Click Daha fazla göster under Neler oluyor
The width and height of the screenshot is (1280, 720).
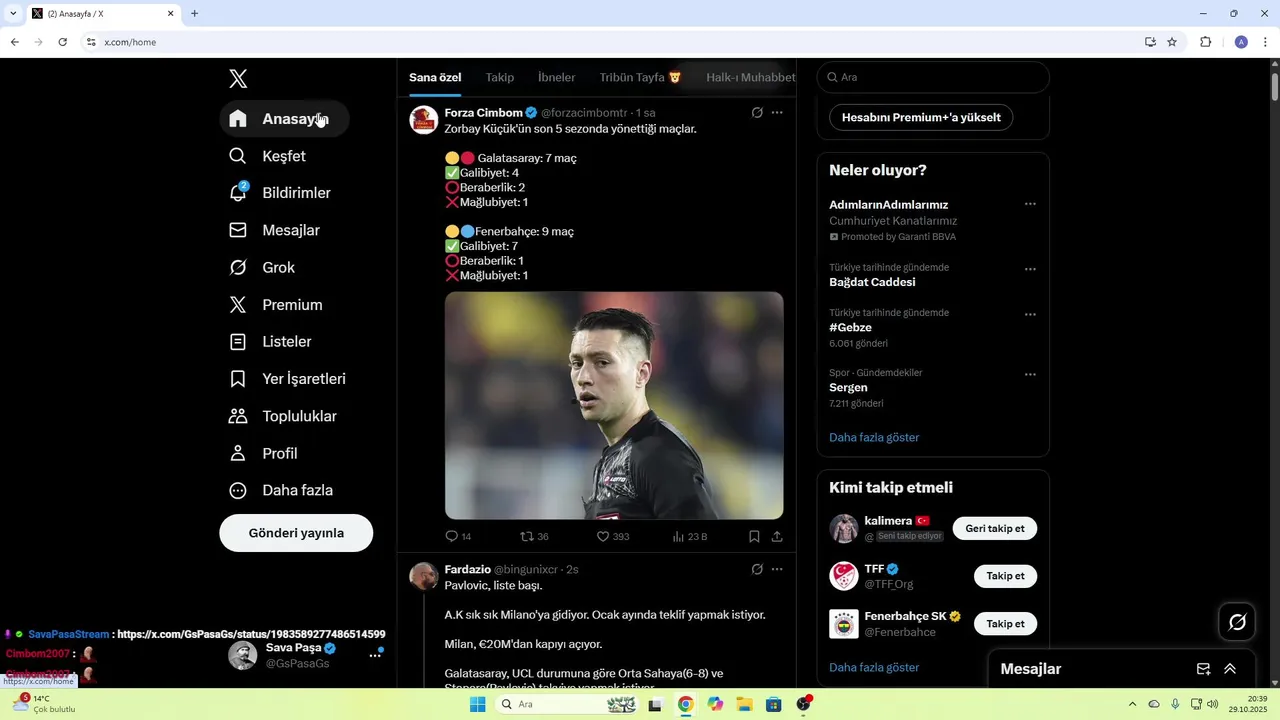tap(874, 437)
